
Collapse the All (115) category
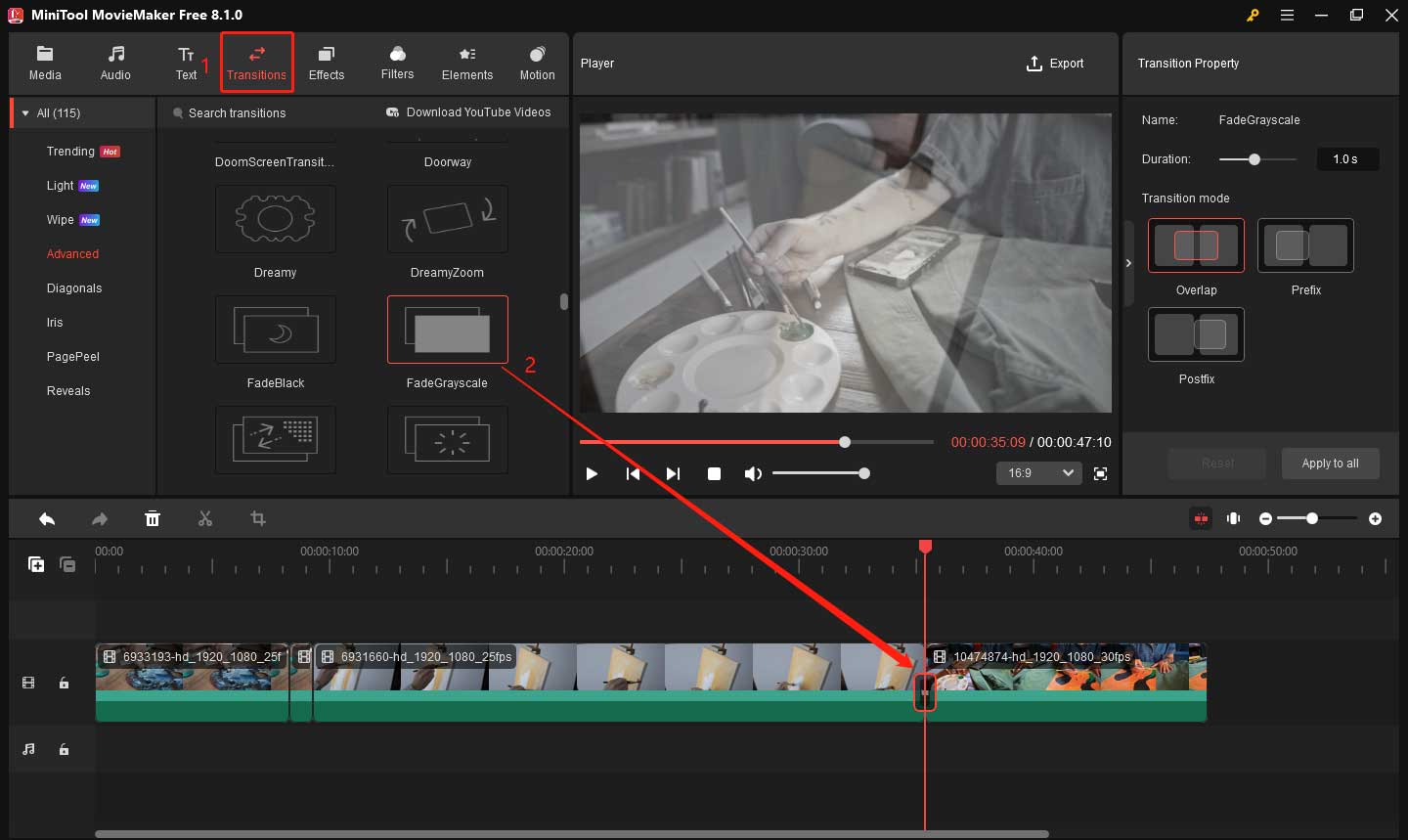[x=25, y=113]
